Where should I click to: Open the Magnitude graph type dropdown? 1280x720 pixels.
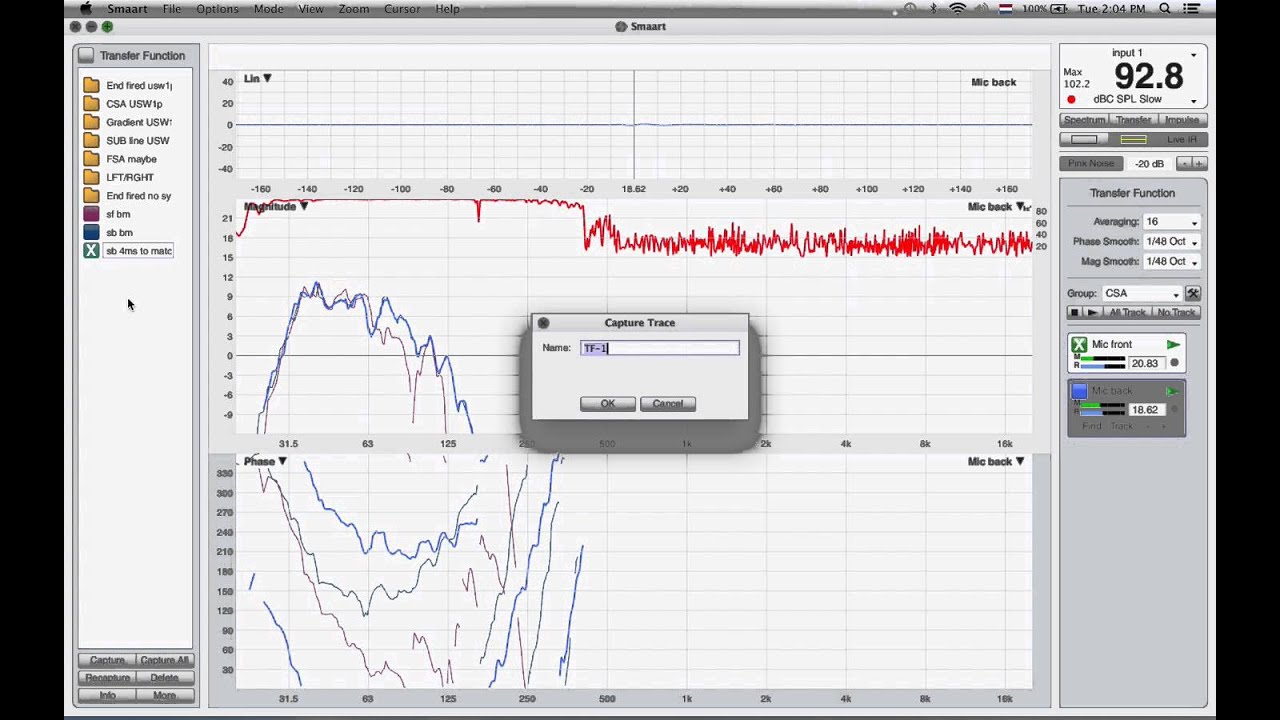(x=276, y=206)
